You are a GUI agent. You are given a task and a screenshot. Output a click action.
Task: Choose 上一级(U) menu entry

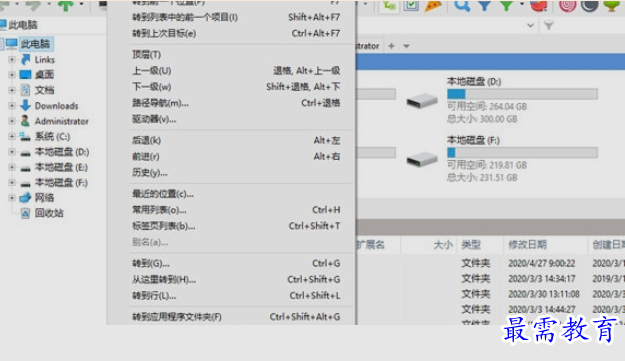(236, 71)
